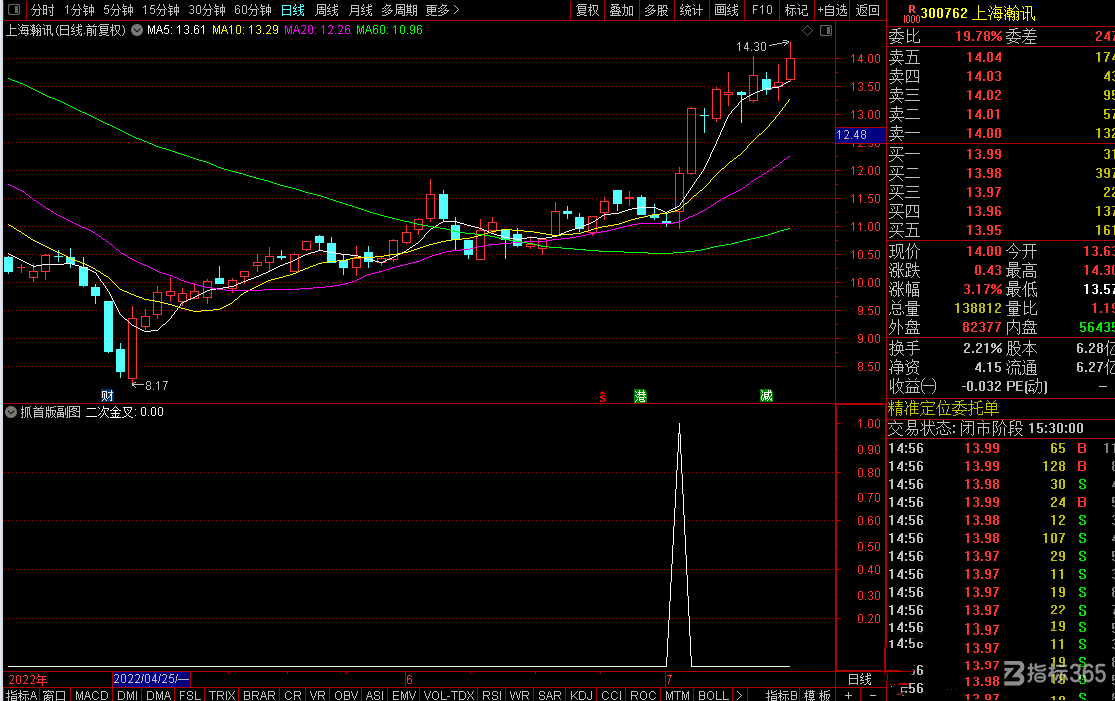Viewport: 1115px width, 701px height.
Task: Click the 复权 button
Action: 587,10
